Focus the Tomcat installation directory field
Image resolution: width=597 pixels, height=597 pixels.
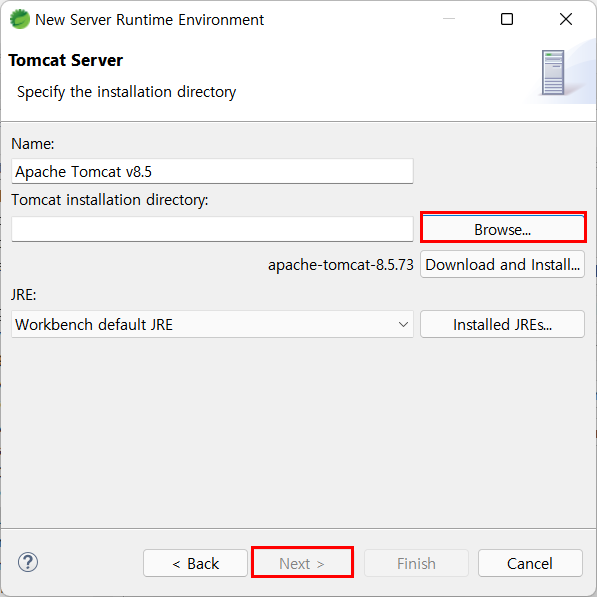click(x=212, y=229)
